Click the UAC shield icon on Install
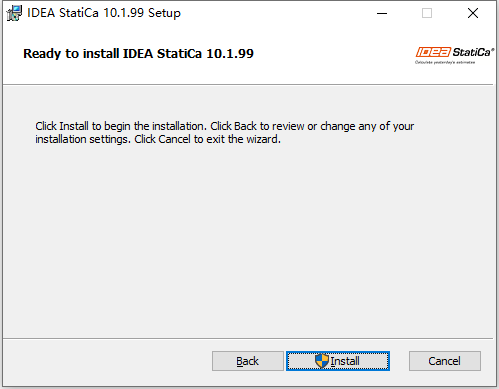Image resolution: width=499 pixels, height=389 pixels. click(x=322, y=361)
